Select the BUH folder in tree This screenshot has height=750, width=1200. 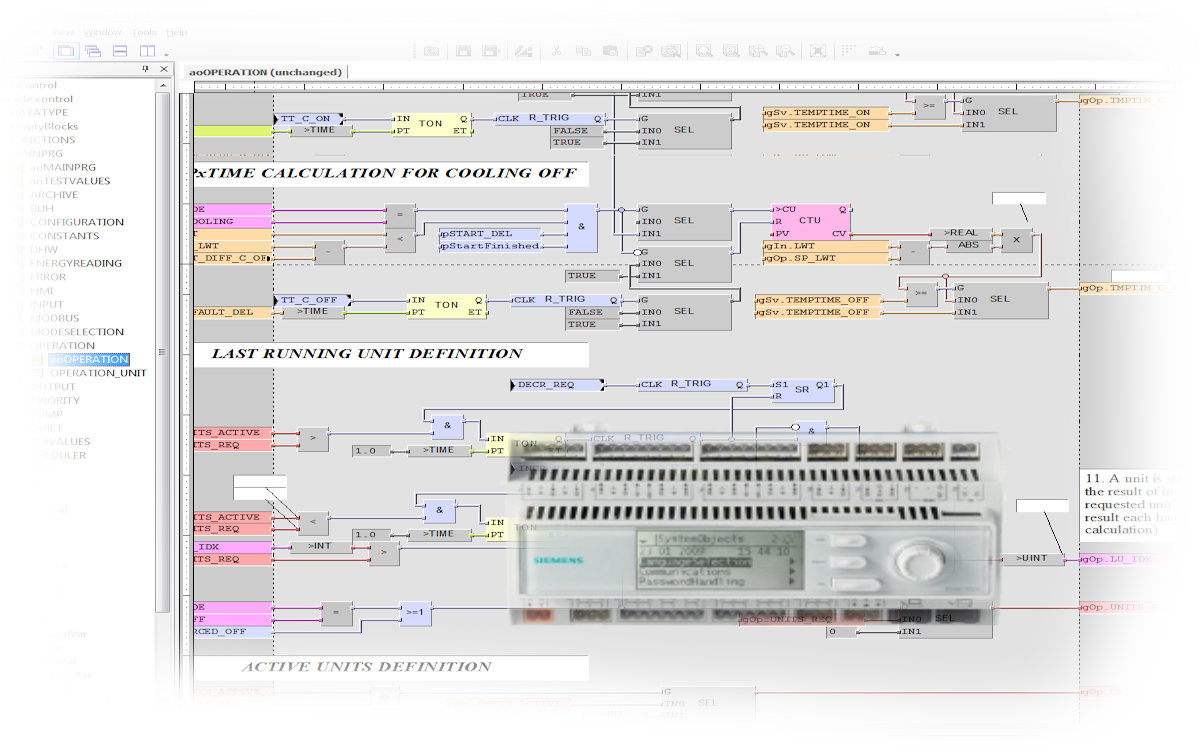(x=41, y=208)
